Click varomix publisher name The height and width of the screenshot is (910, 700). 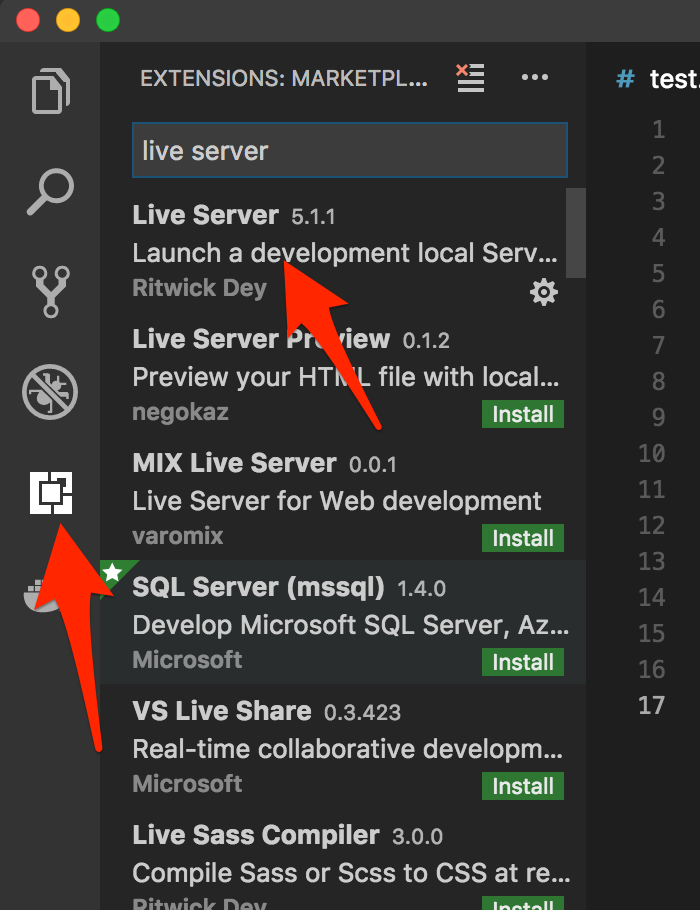[178, 536]
